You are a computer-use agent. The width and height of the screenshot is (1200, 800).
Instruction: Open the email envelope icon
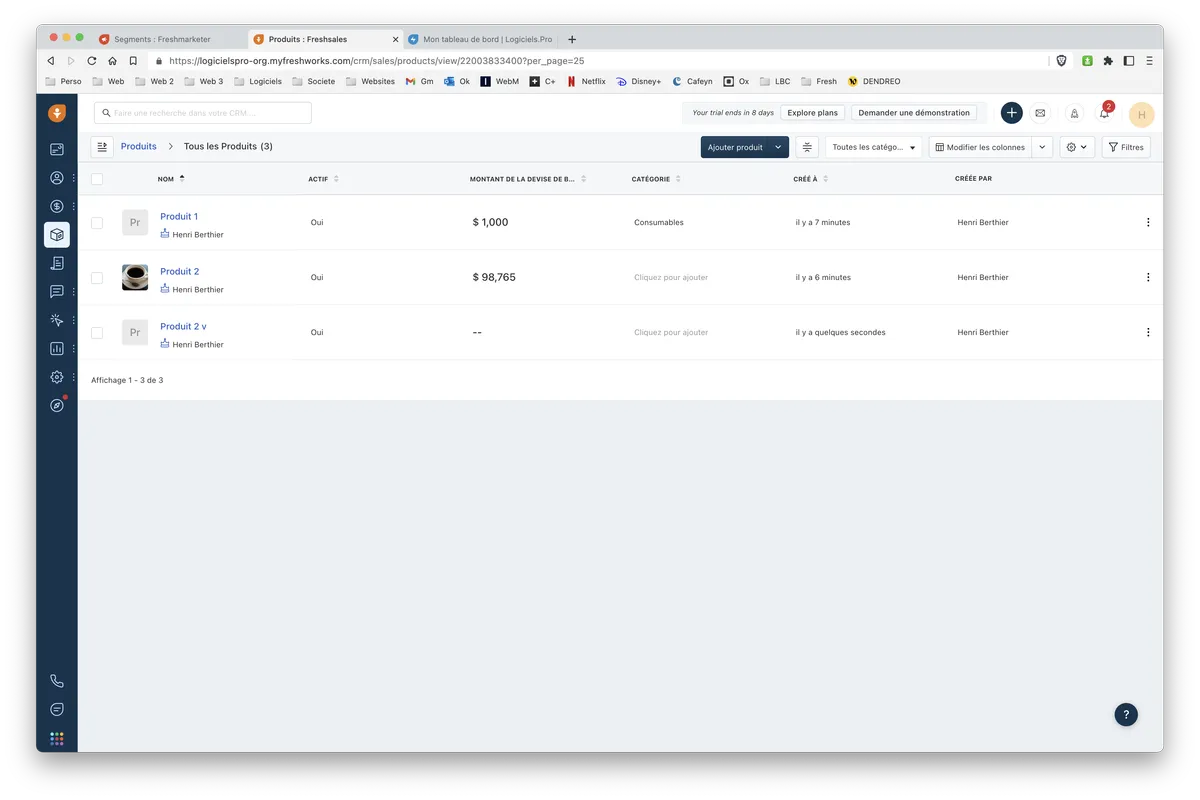coord(1040,113)
